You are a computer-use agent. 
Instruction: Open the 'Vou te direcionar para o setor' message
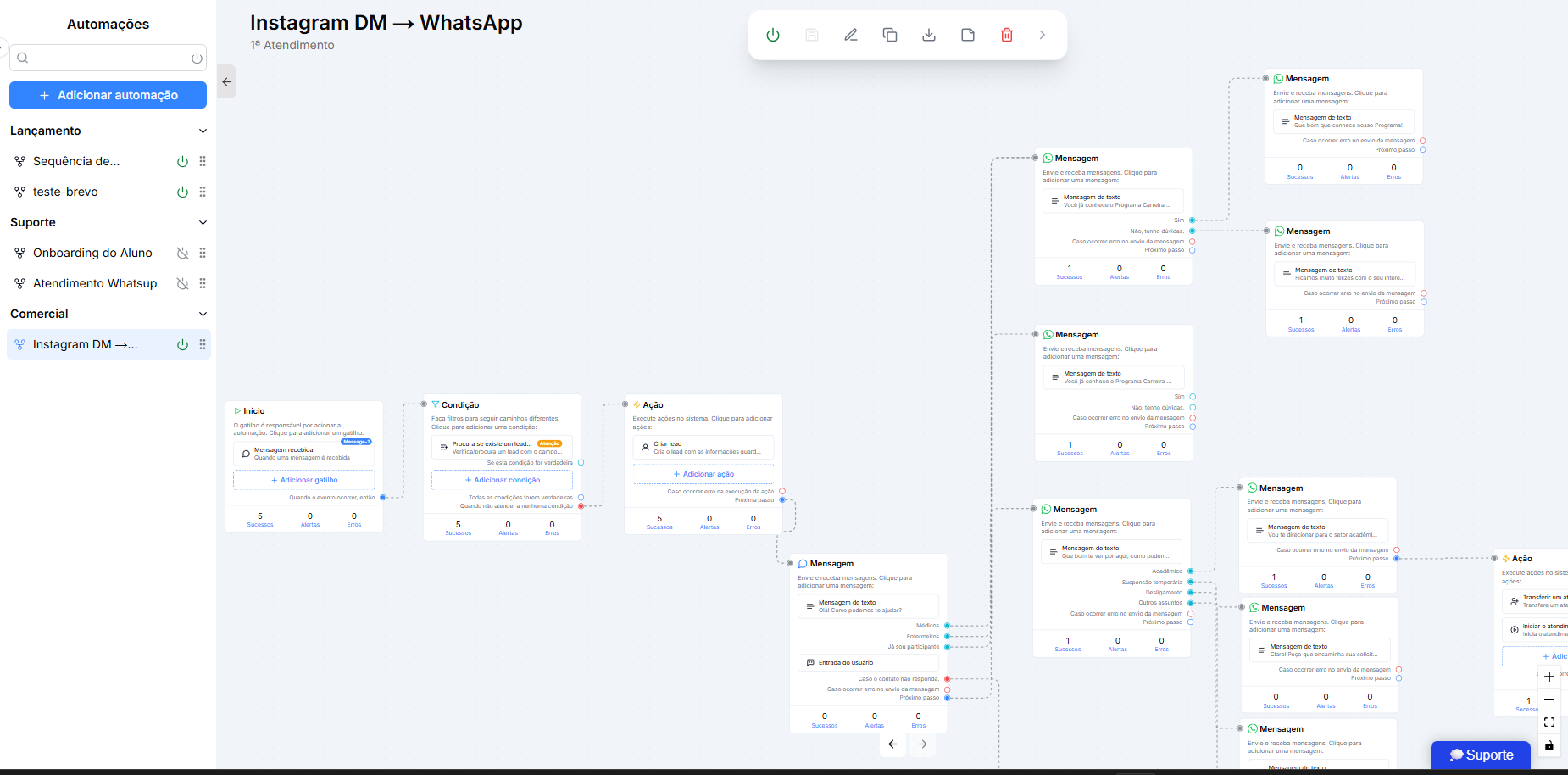click(x=1318, y=531)
